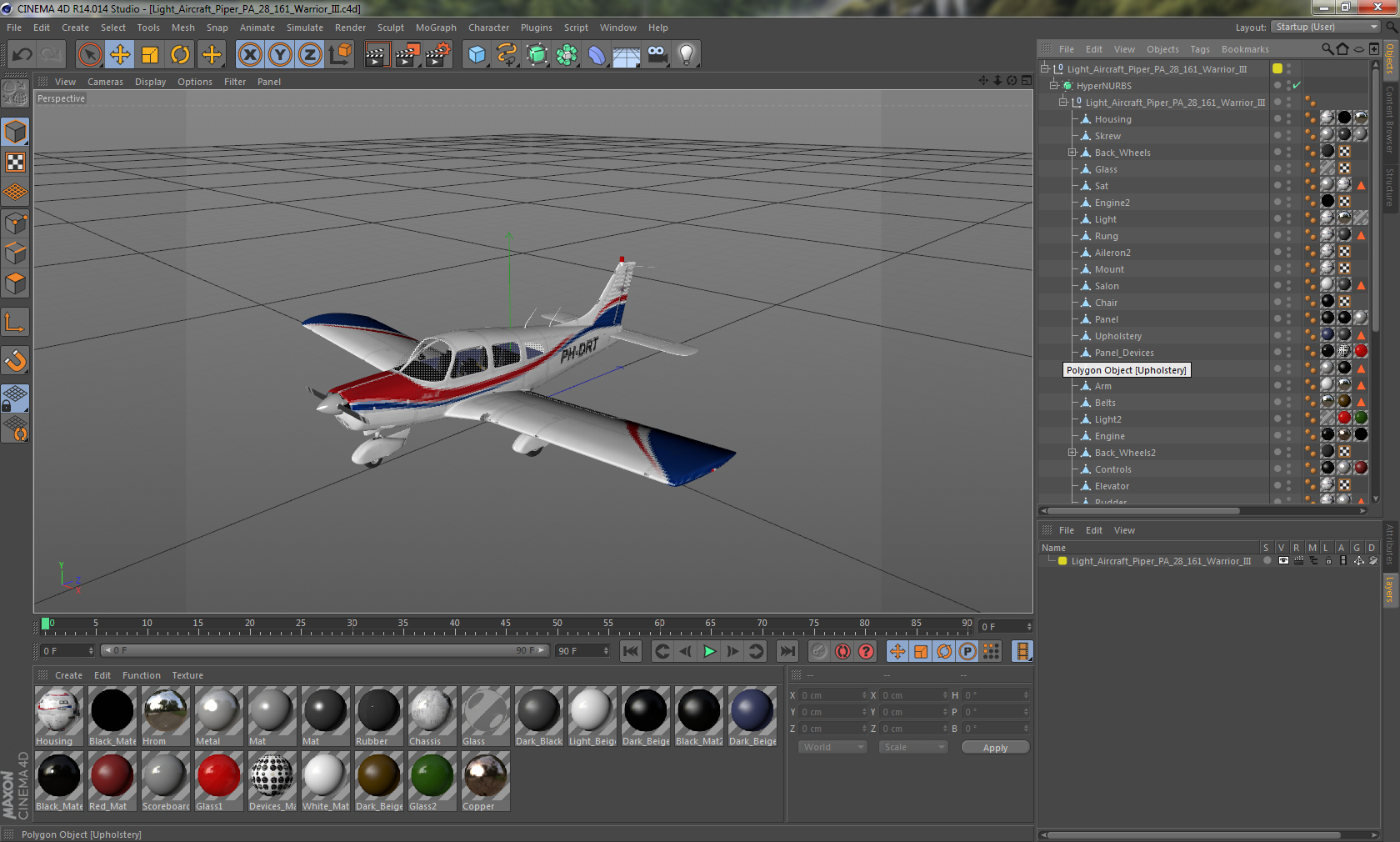This screenshot has height=842, width=1400.
Task: Toggle layer visibility for Light_Aircraft layer
Action: point(1283,561)
